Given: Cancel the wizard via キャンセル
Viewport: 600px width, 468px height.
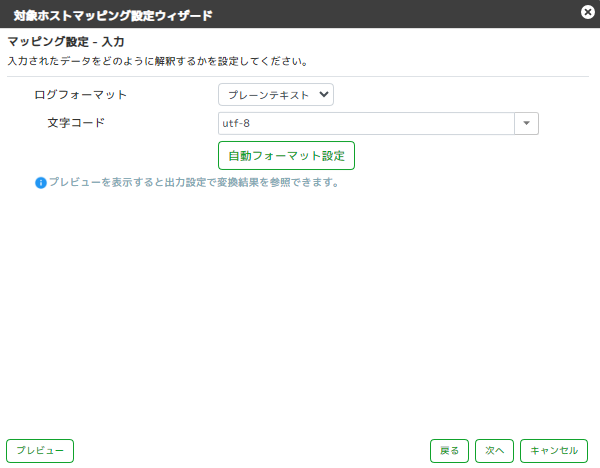Looking at the screenshot, I should click(554, 451).
